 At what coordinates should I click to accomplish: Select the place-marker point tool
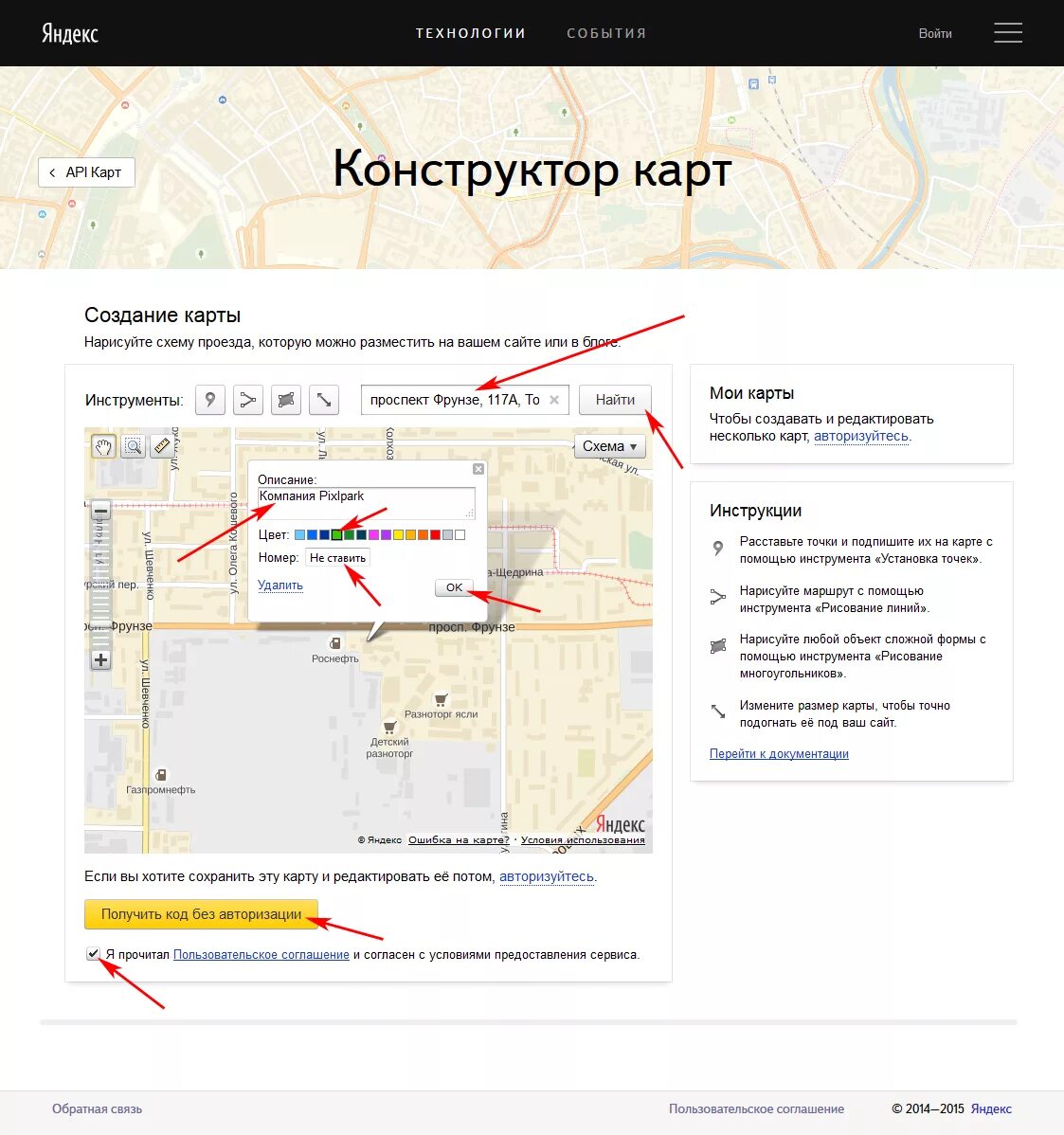point(210,400)
